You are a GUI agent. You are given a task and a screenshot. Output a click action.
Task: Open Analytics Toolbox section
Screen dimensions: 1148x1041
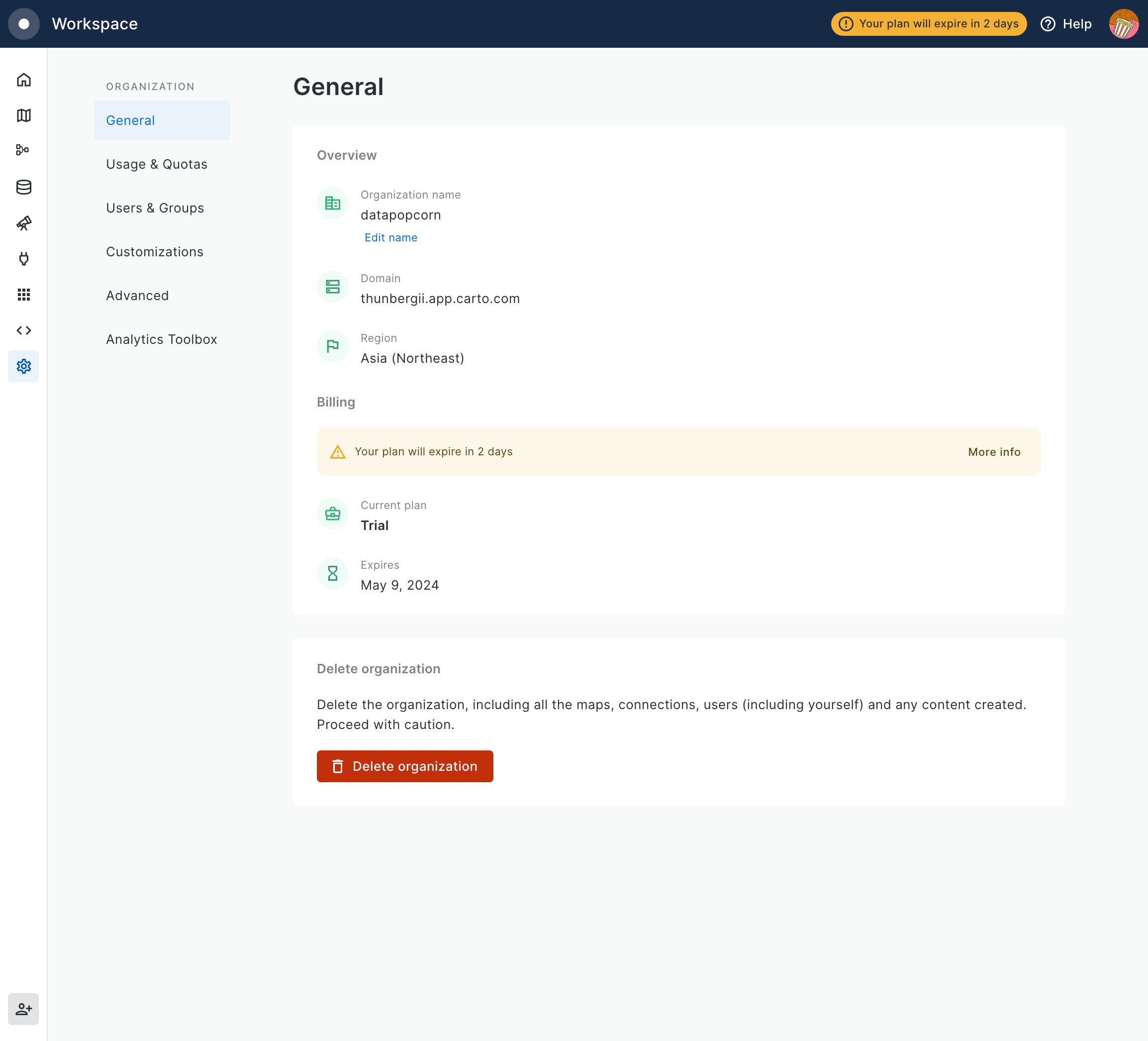(161, 339)
